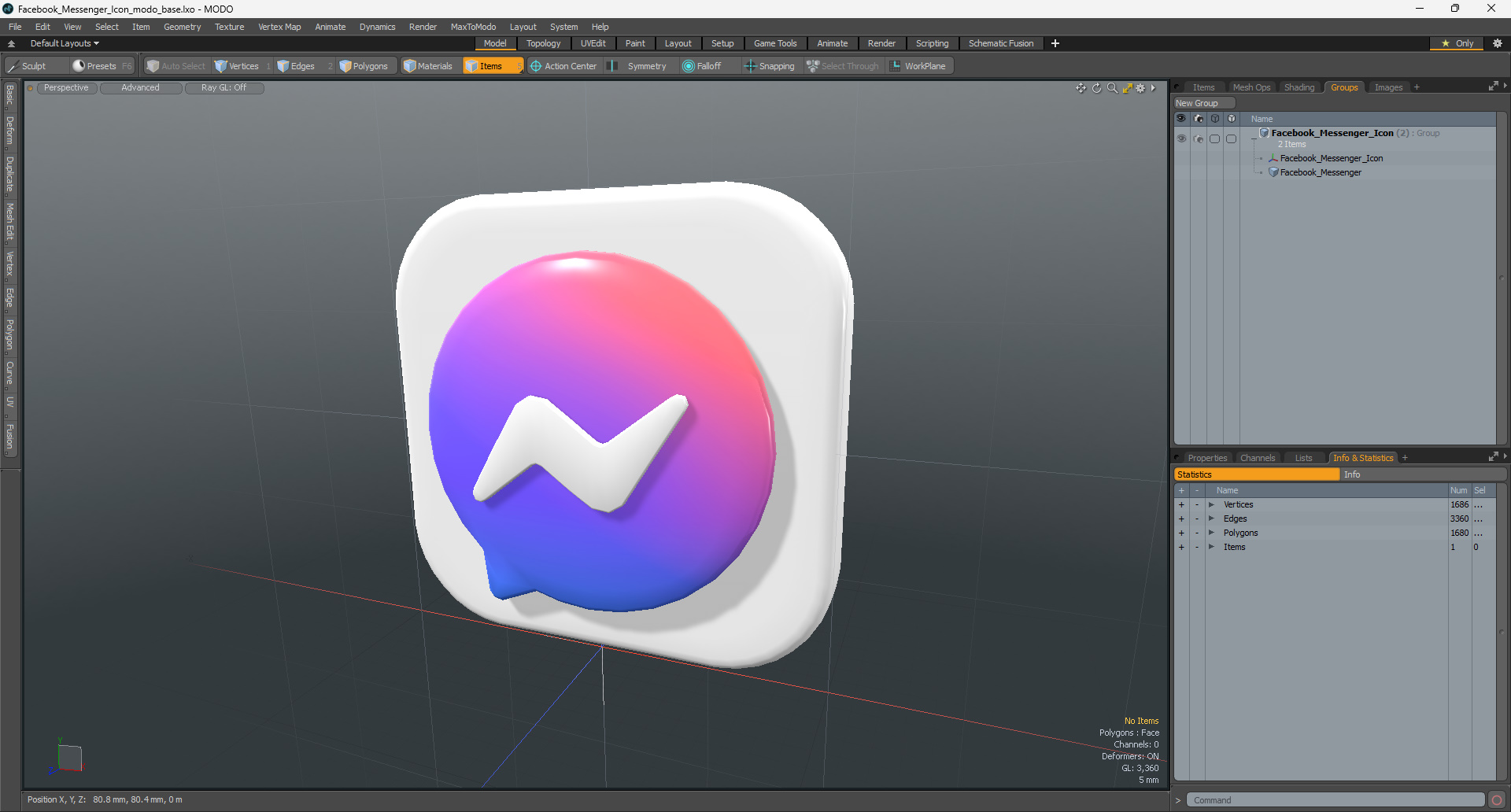
Task: Open the MaxToModo menu
Action: pos(473,27)
